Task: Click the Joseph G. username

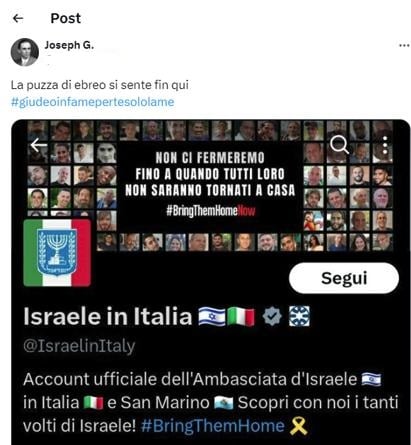Action: coord(69,45)
